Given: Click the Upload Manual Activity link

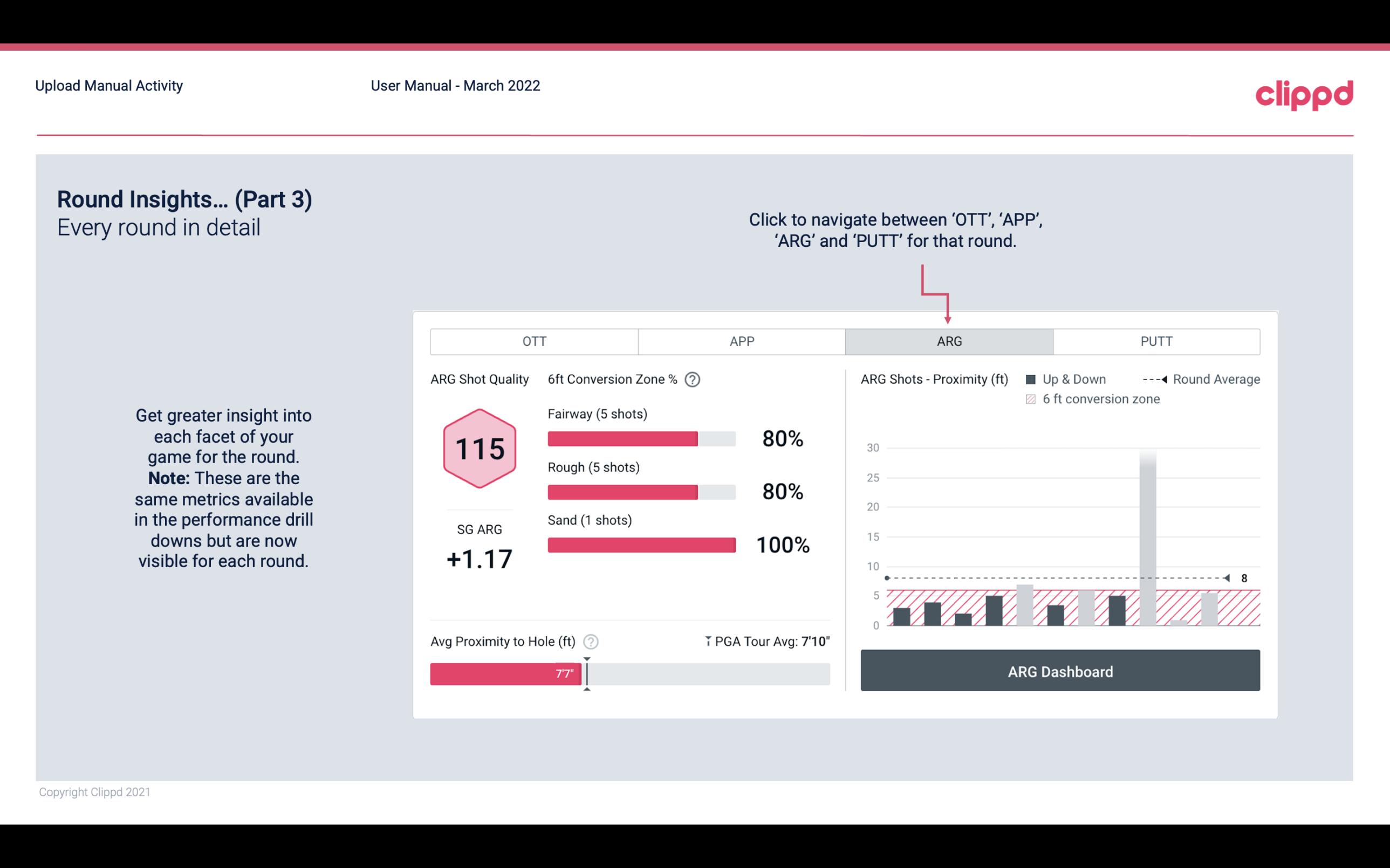Looking at the screenshot, I should [x=110, y=85].
